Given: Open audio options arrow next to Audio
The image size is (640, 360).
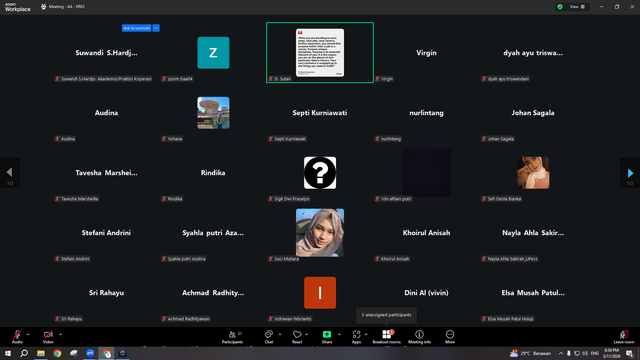Looking at the screenshot, I should [x=28, y=334].
